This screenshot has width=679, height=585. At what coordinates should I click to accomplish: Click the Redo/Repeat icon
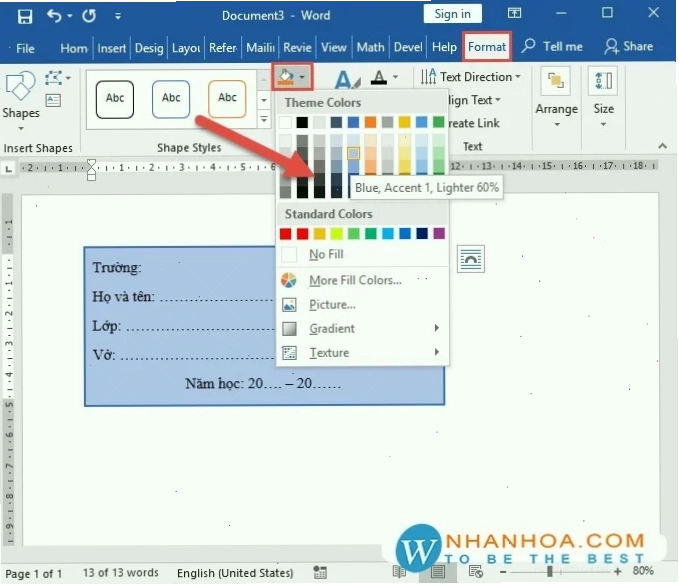tap(89, 16)
